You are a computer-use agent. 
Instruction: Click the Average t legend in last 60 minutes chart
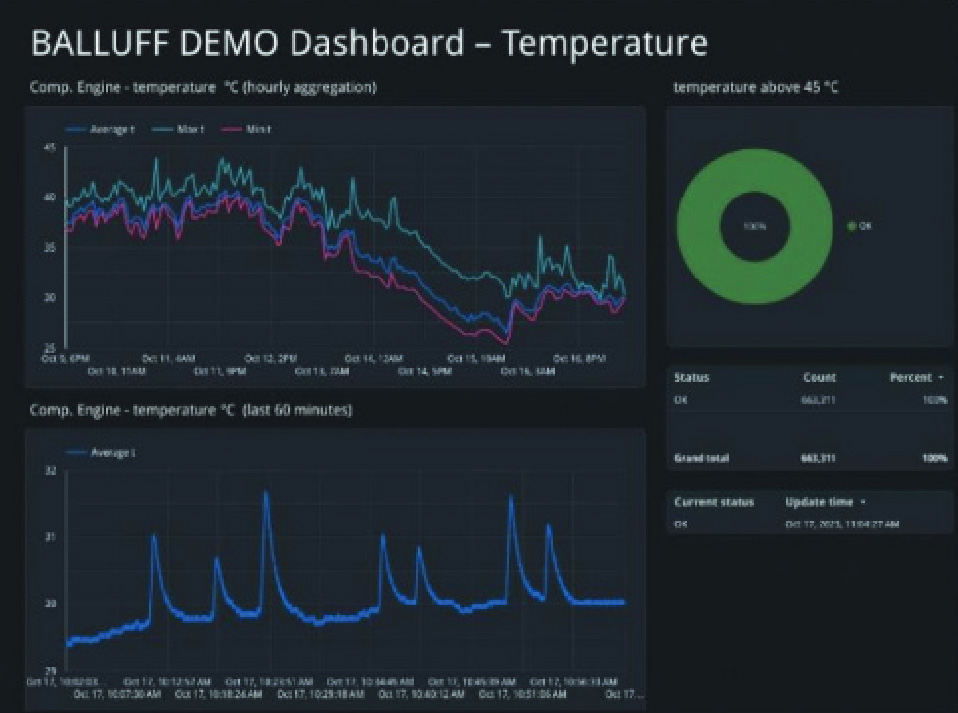point(103,453)
